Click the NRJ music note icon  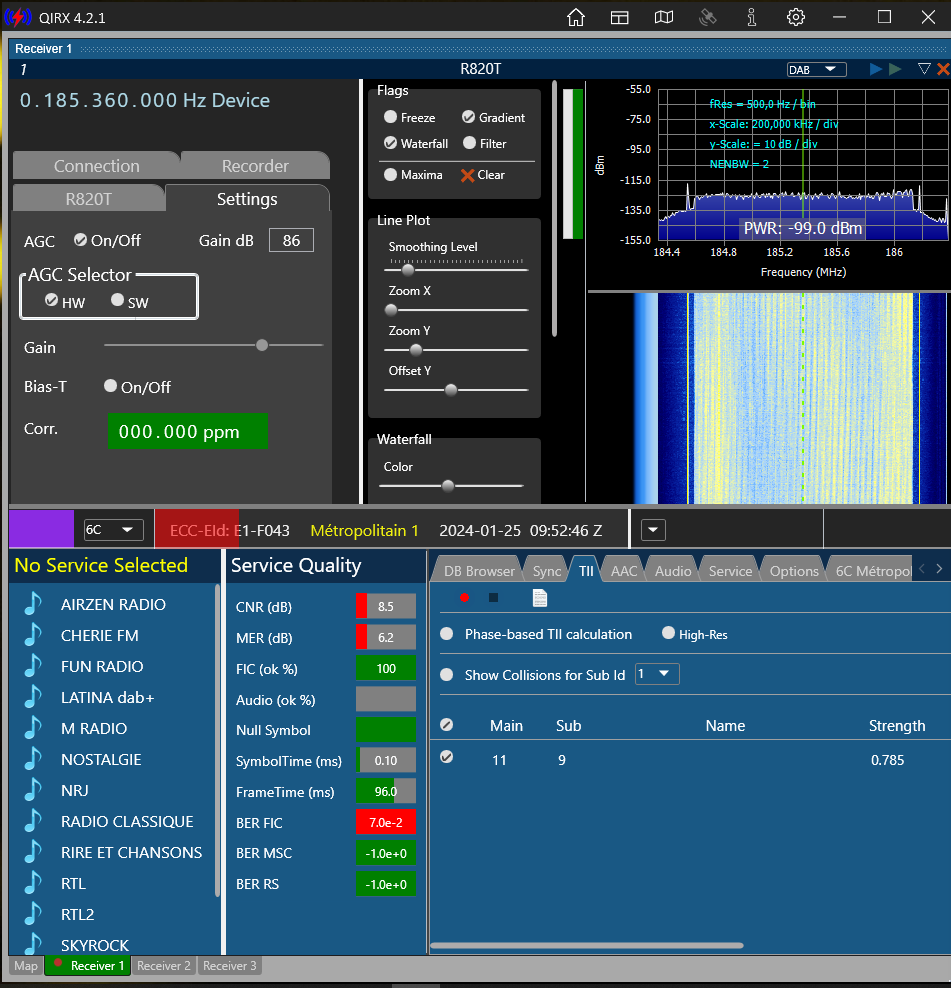pyautogui.click(x=33, y=790)
